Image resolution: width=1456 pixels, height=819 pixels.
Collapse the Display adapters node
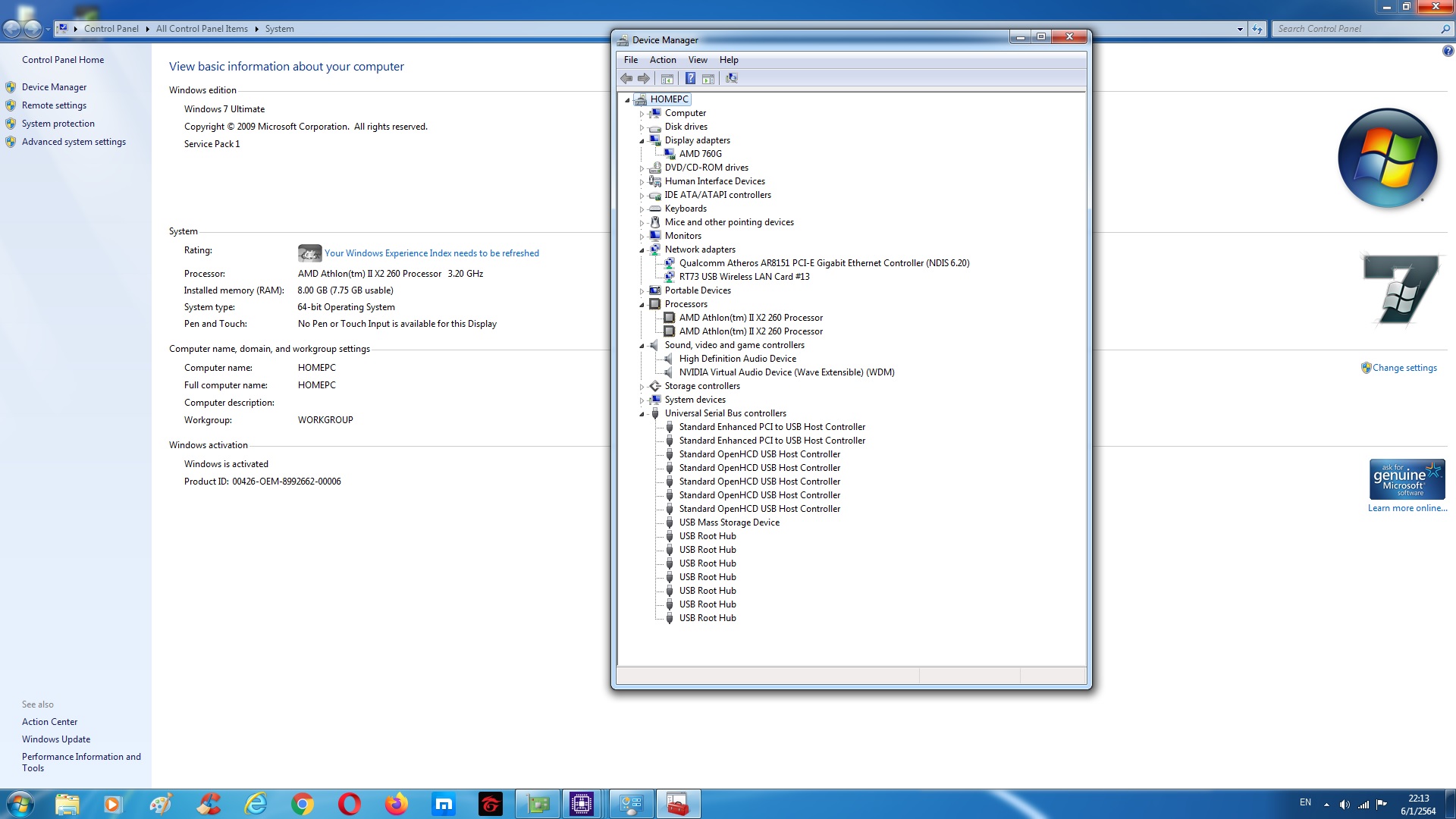pos(642,141)
